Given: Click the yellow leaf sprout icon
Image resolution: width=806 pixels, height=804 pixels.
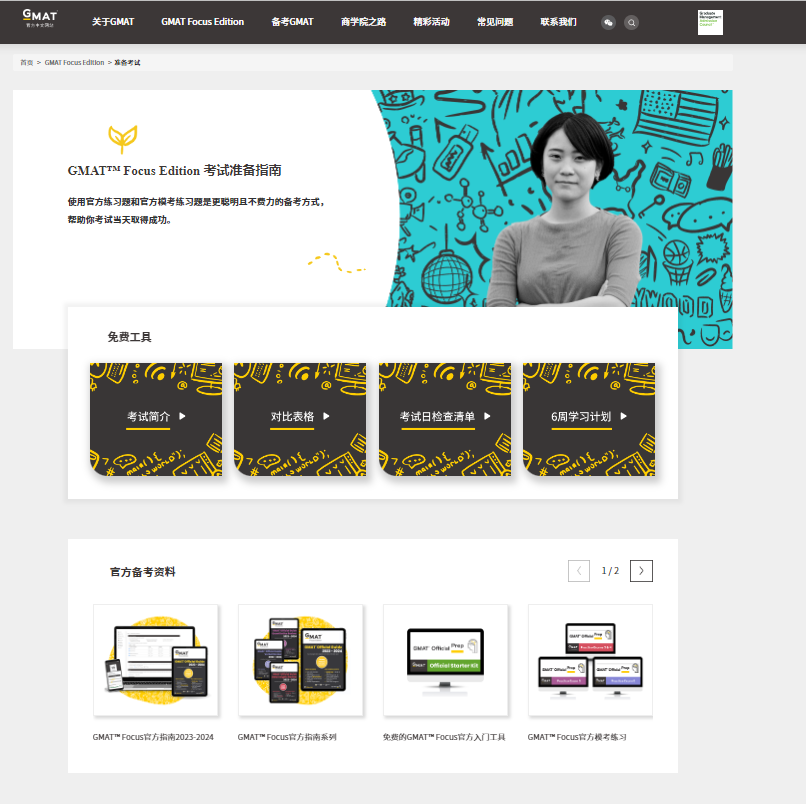Looking at the screenshot, I should click(x=122, y=139).
